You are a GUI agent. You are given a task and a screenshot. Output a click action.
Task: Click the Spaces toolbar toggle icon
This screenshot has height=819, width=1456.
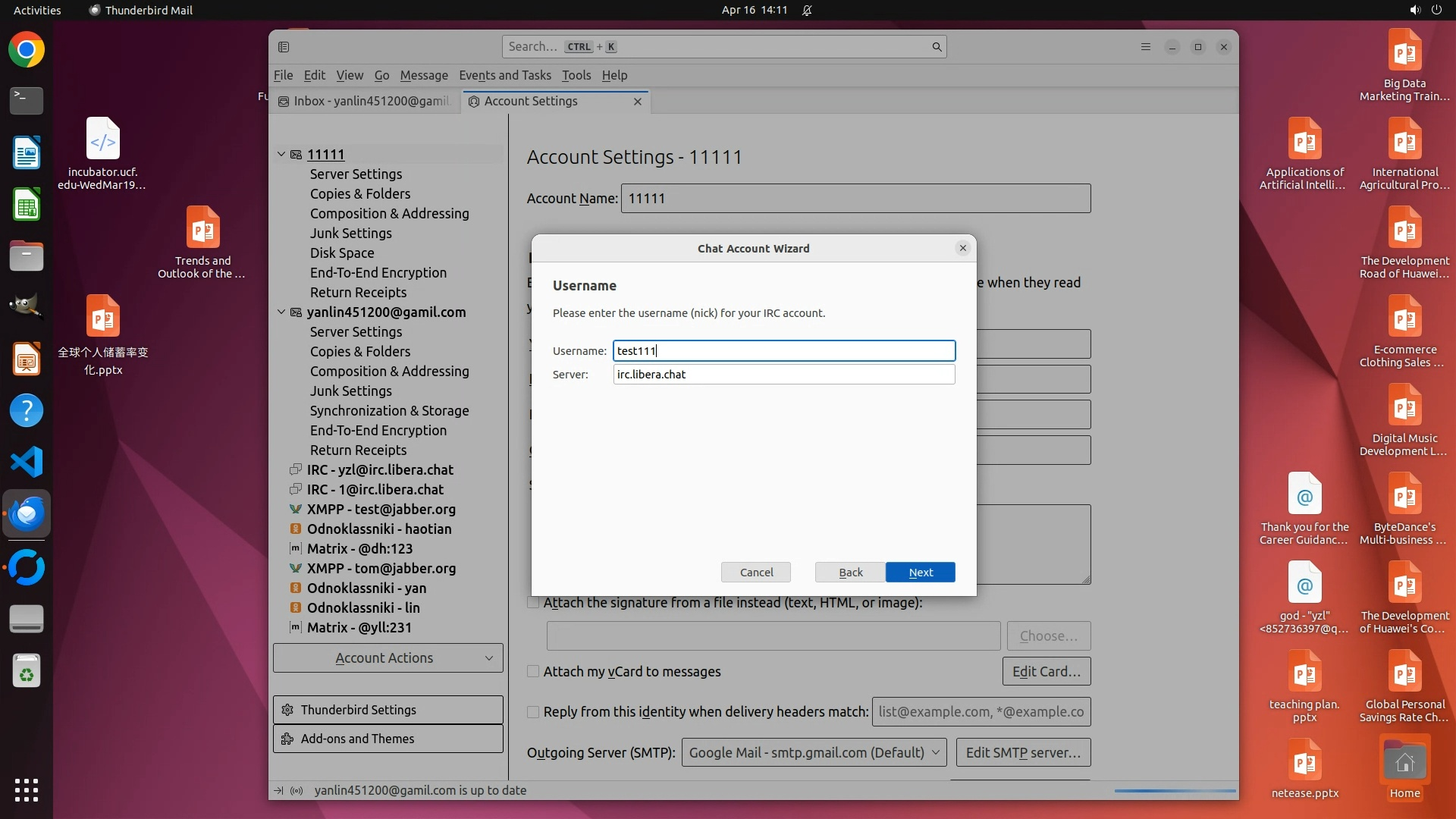284,47
